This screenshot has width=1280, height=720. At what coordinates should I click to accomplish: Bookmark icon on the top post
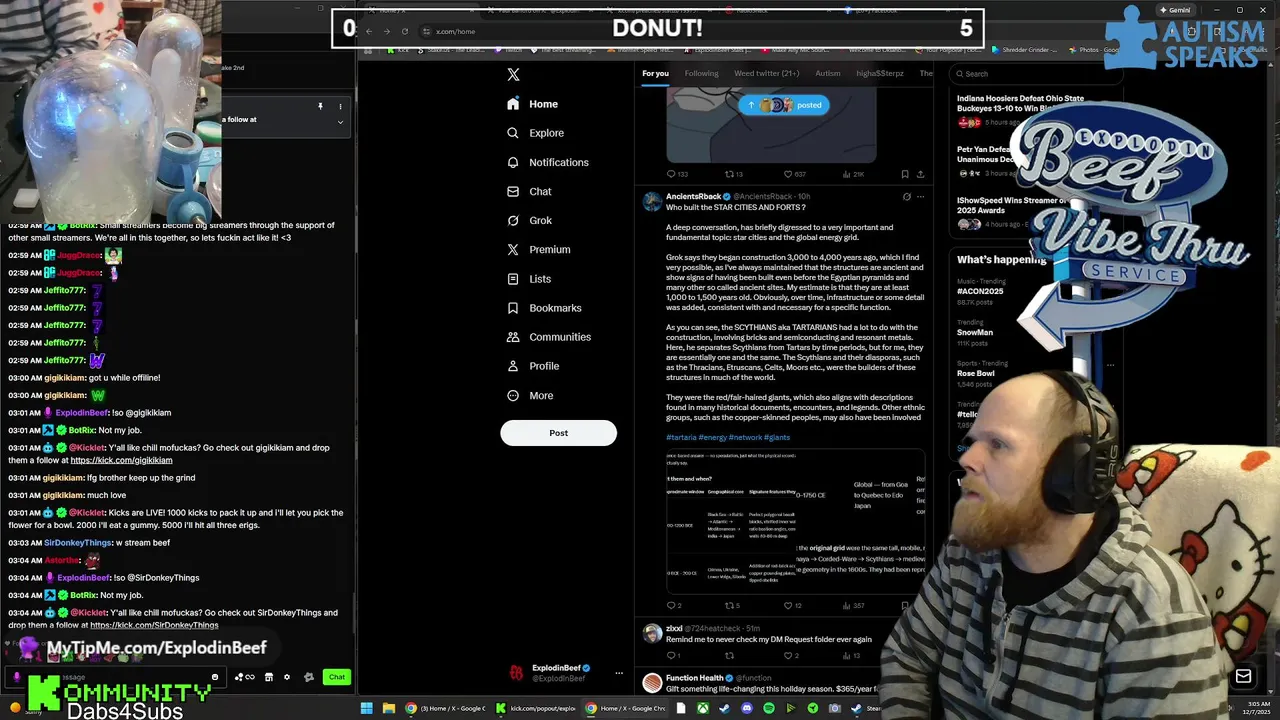905,174
